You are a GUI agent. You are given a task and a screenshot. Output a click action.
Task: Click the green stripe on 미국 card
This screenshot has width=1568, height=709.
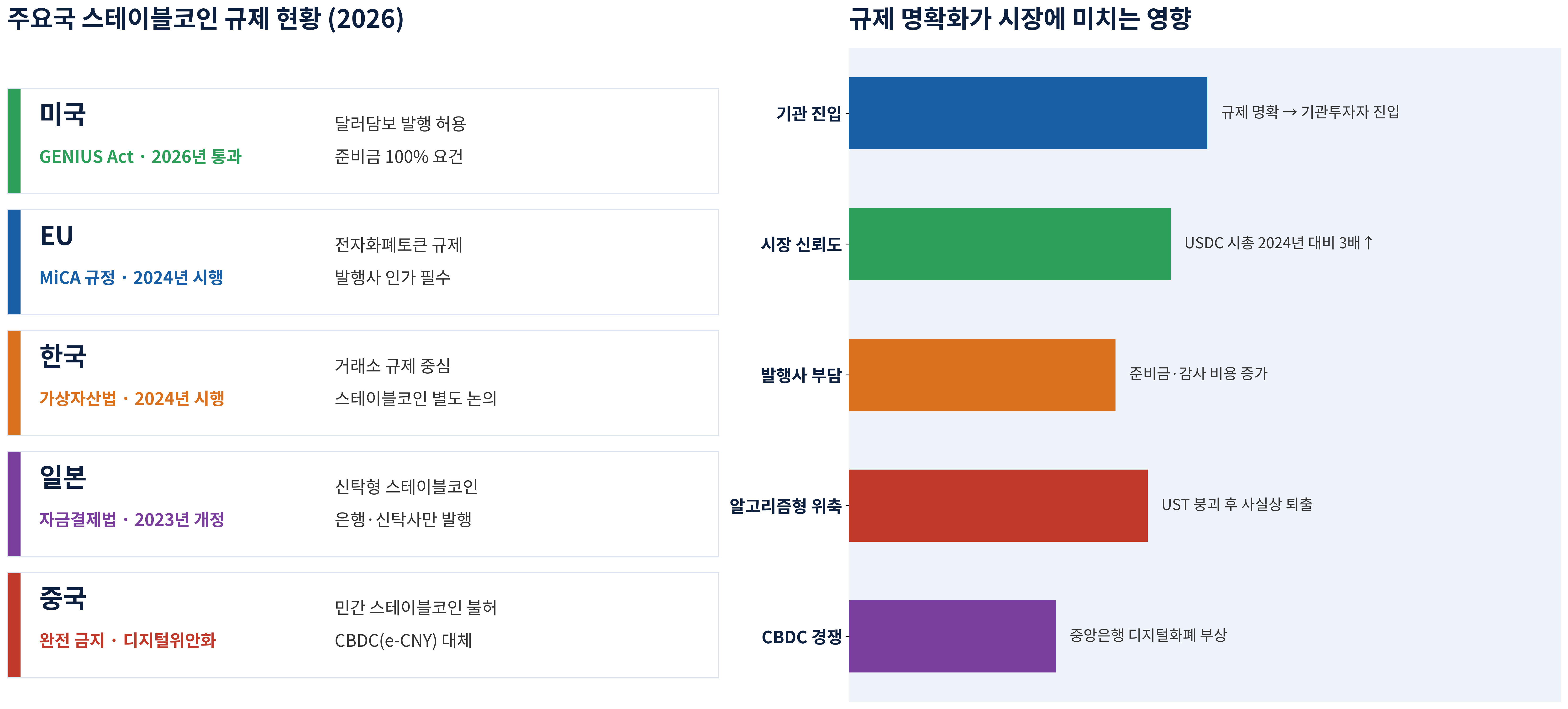pos(14,141)
